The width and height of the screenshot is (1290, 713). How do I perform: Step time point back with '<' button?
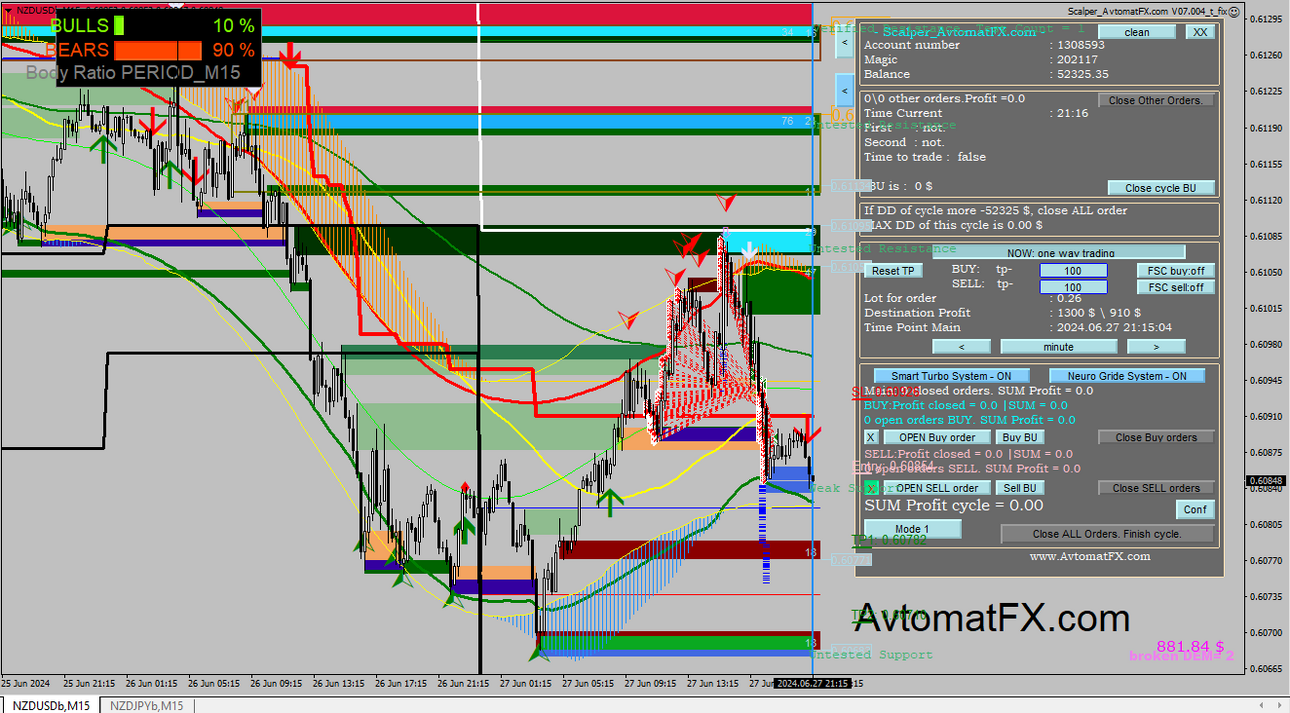(x=961, y=347)
